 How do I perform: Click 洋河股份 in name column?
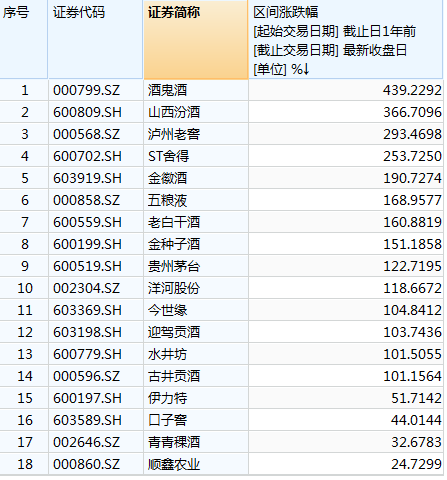174,288
